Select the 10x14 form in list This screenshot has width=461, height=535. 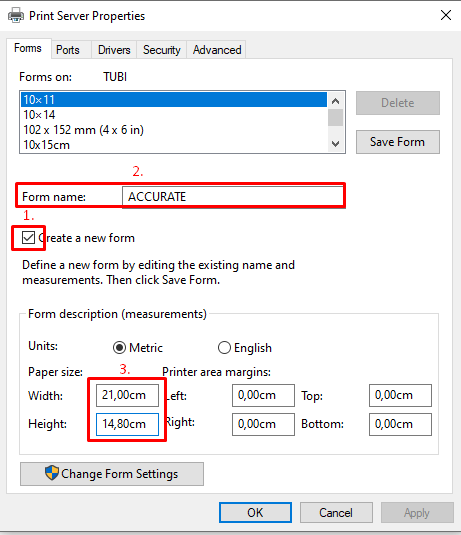(174, 115)
